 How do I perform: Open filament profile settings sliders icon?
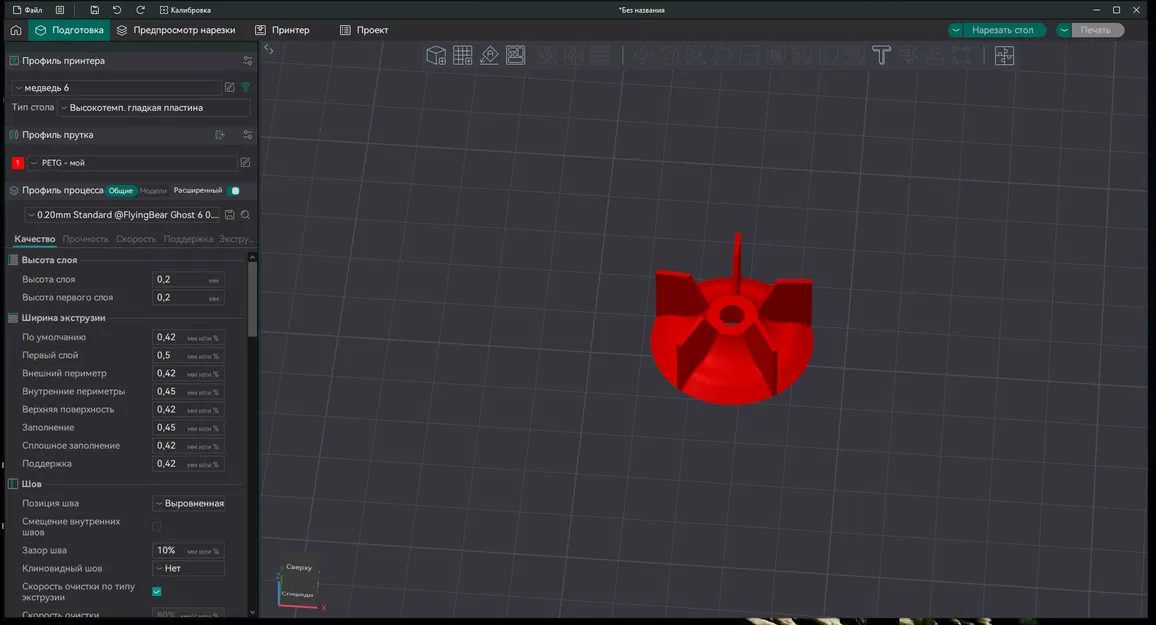[247, 135]
